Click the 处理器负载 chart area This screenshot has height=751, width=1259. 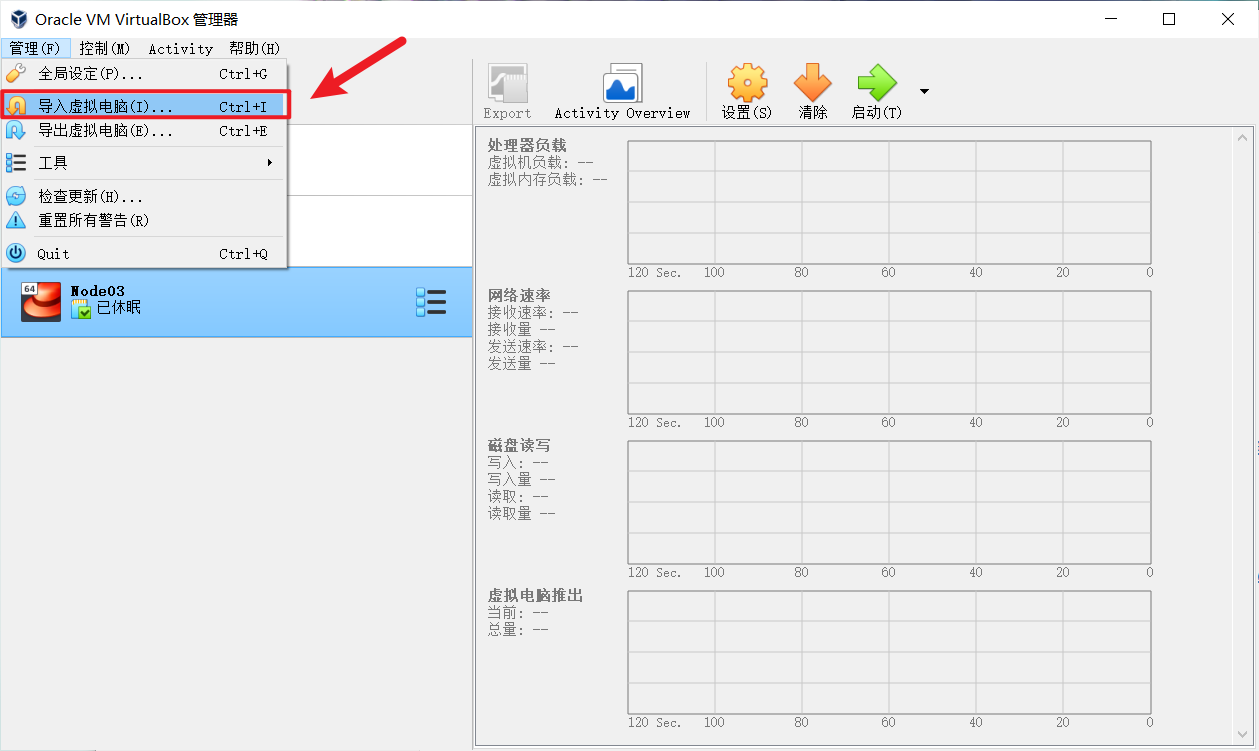point(889,202)
